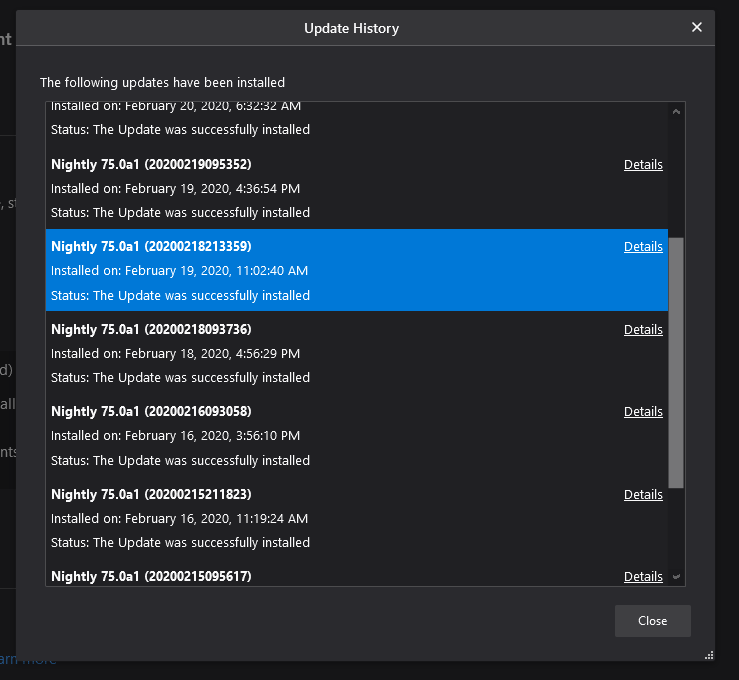Click the scroll up arrow of the updates list
Viewport: 739px width, 680px height.
pyautogui.click(x=676, y=112)
